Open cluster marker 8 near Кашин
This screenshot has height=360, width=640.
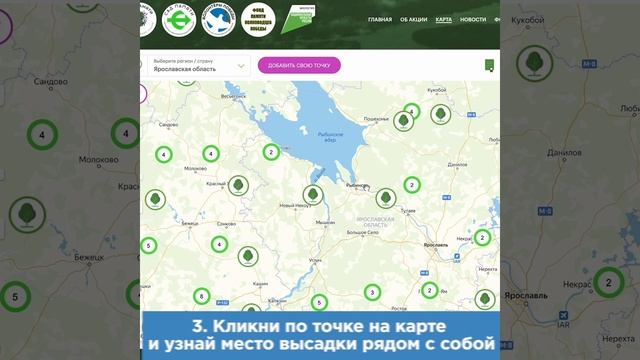click(201, 296)
